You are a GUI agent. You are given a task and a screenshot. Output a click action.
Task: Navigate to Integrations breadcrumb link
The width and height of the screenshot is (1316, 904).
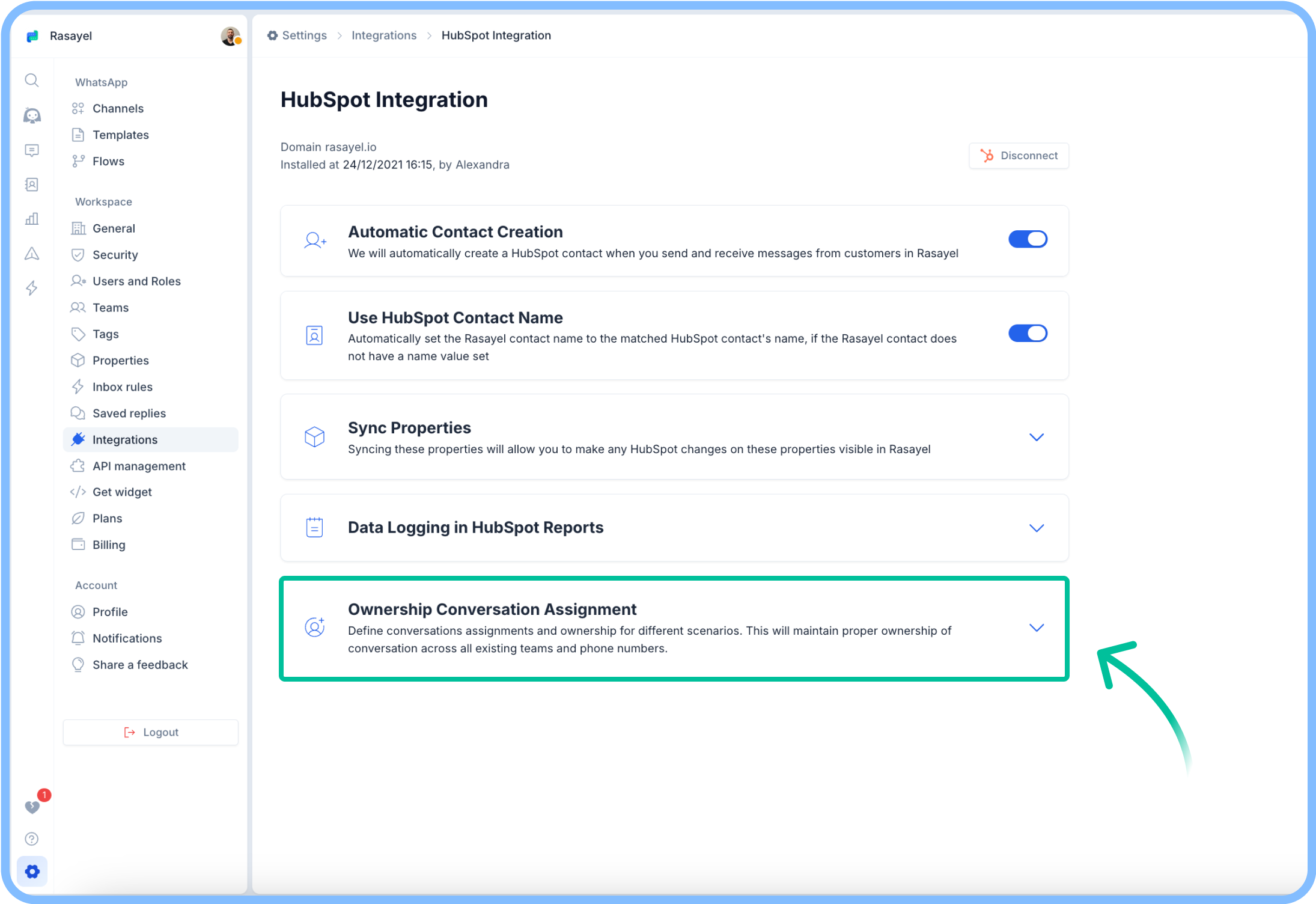pyautogui.click(x=383, y=35)
